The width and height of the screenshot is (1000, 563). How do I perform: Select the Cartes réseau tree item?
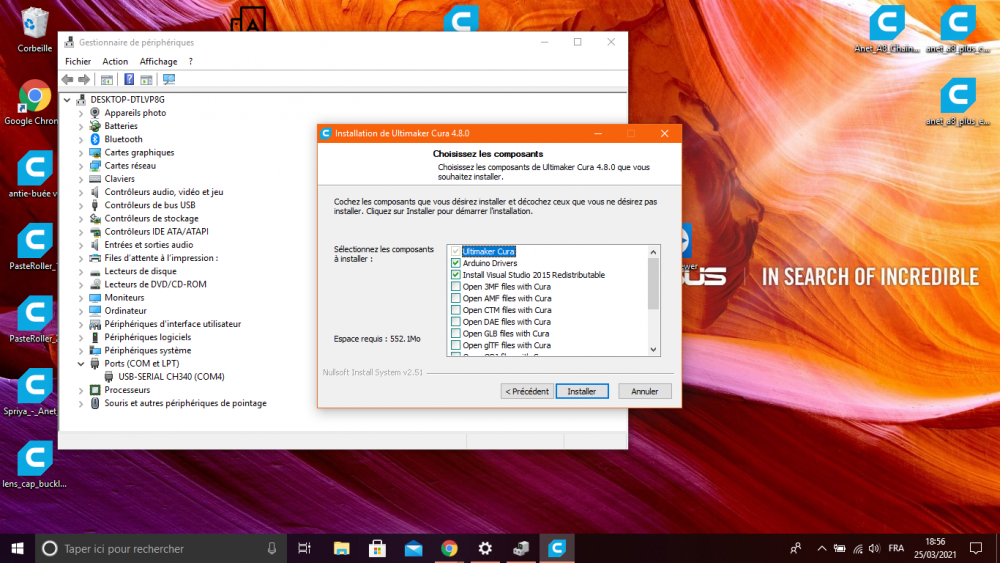pos(130,166)
